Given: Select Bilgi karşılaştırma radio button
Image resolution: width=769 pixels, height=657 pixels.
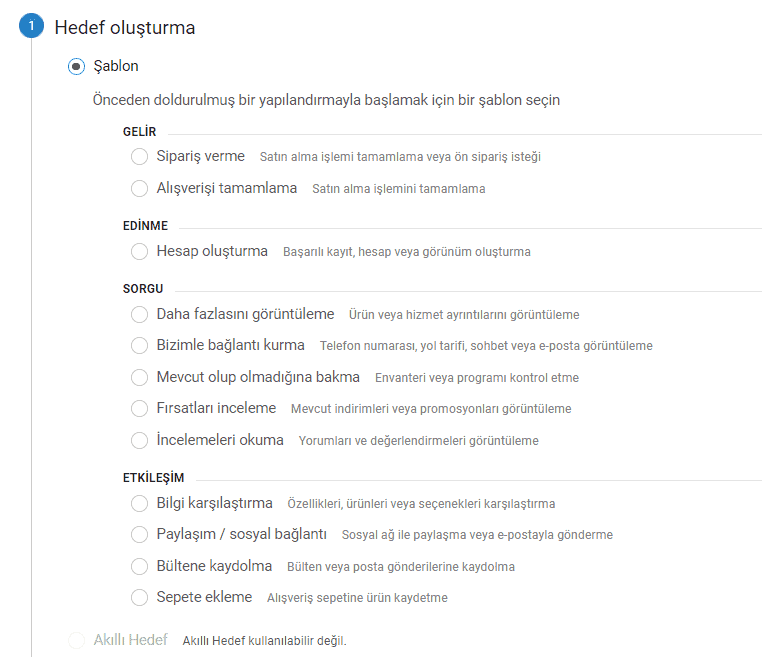Looking at the screenshot, I should tap(140, 503).
